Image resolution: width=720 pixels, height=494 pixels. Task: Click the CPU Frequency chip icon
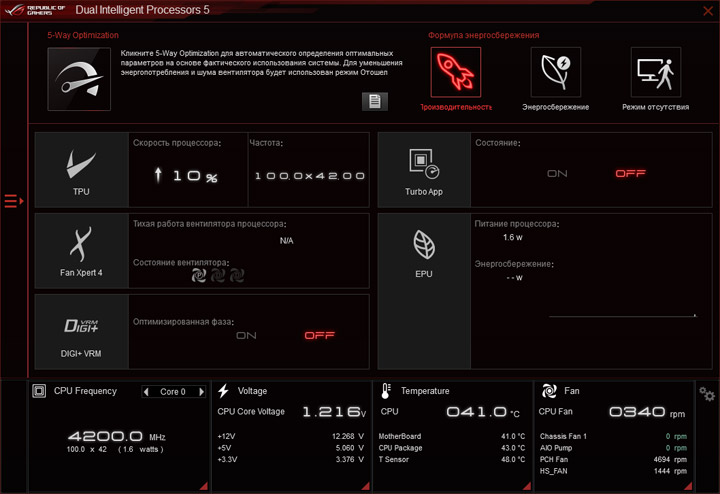[x=39, y=391]
